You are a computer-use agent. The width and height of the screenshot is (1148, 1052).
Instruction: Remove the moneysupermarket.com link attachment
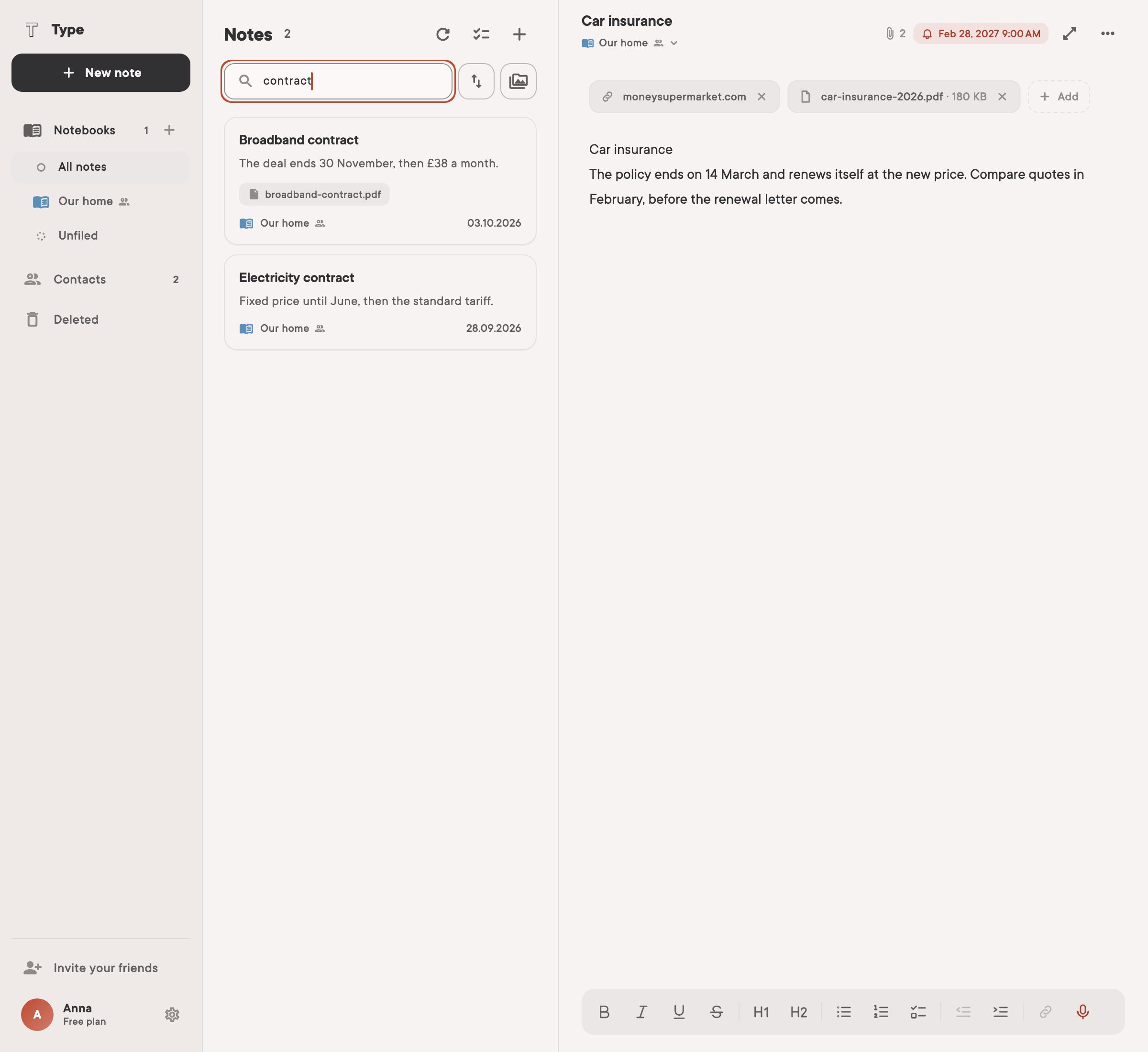pyautogui.click(x=762, y=97)
